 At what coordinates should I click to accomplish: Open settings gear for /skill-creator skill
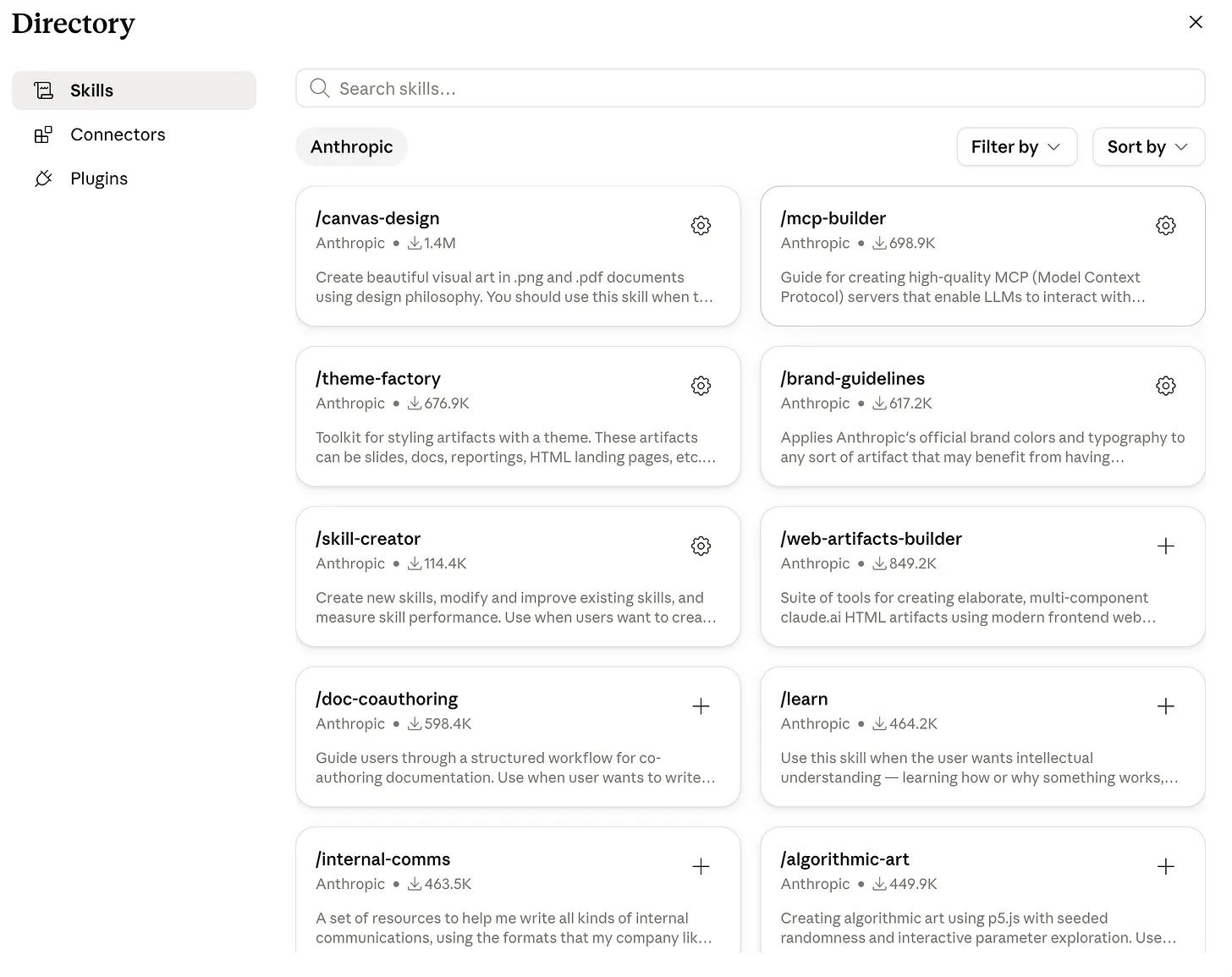click(x=701, y=546)
